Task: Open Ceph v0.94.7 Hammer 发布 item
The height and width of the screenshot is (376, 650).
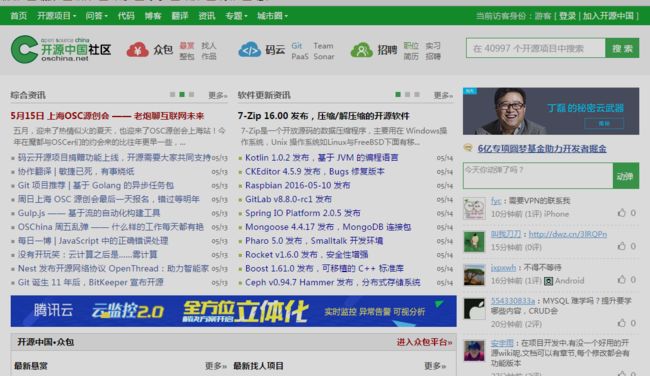Action: tap(333, 282)
